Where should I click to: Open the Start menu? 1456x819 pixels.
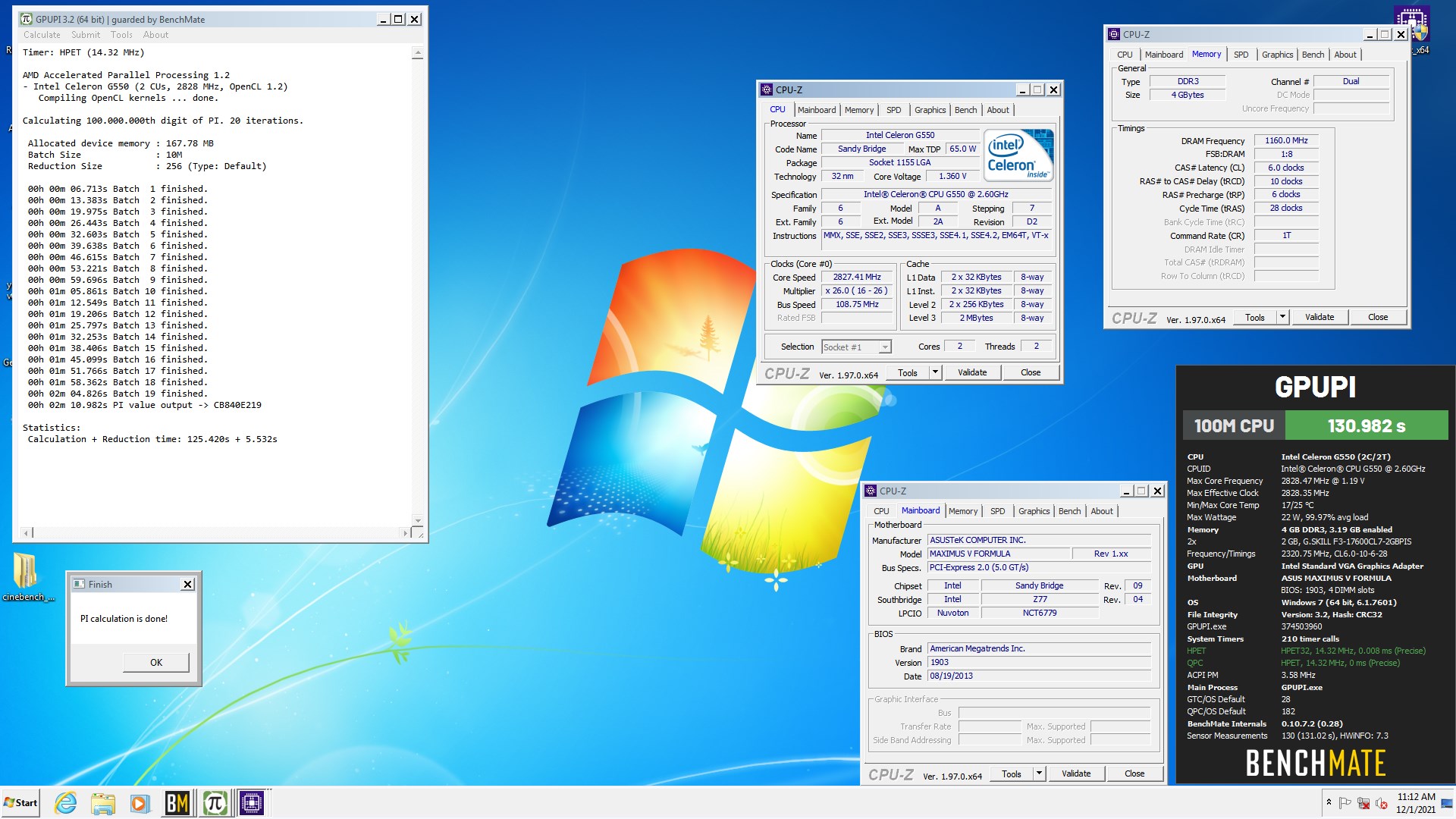click(x=20, y=802)
